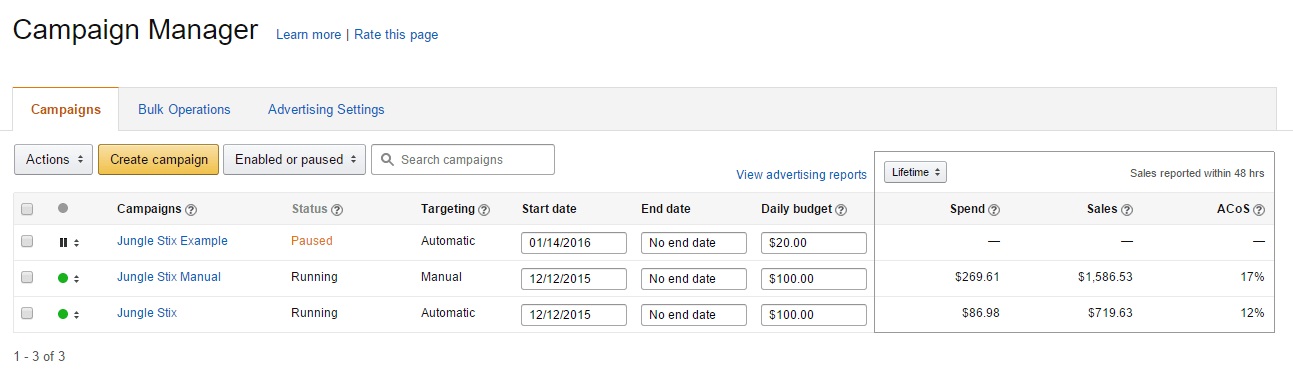Click the $86.98 spend value
The width and height of the screenshot is (1293, 370).
(980, 313)
